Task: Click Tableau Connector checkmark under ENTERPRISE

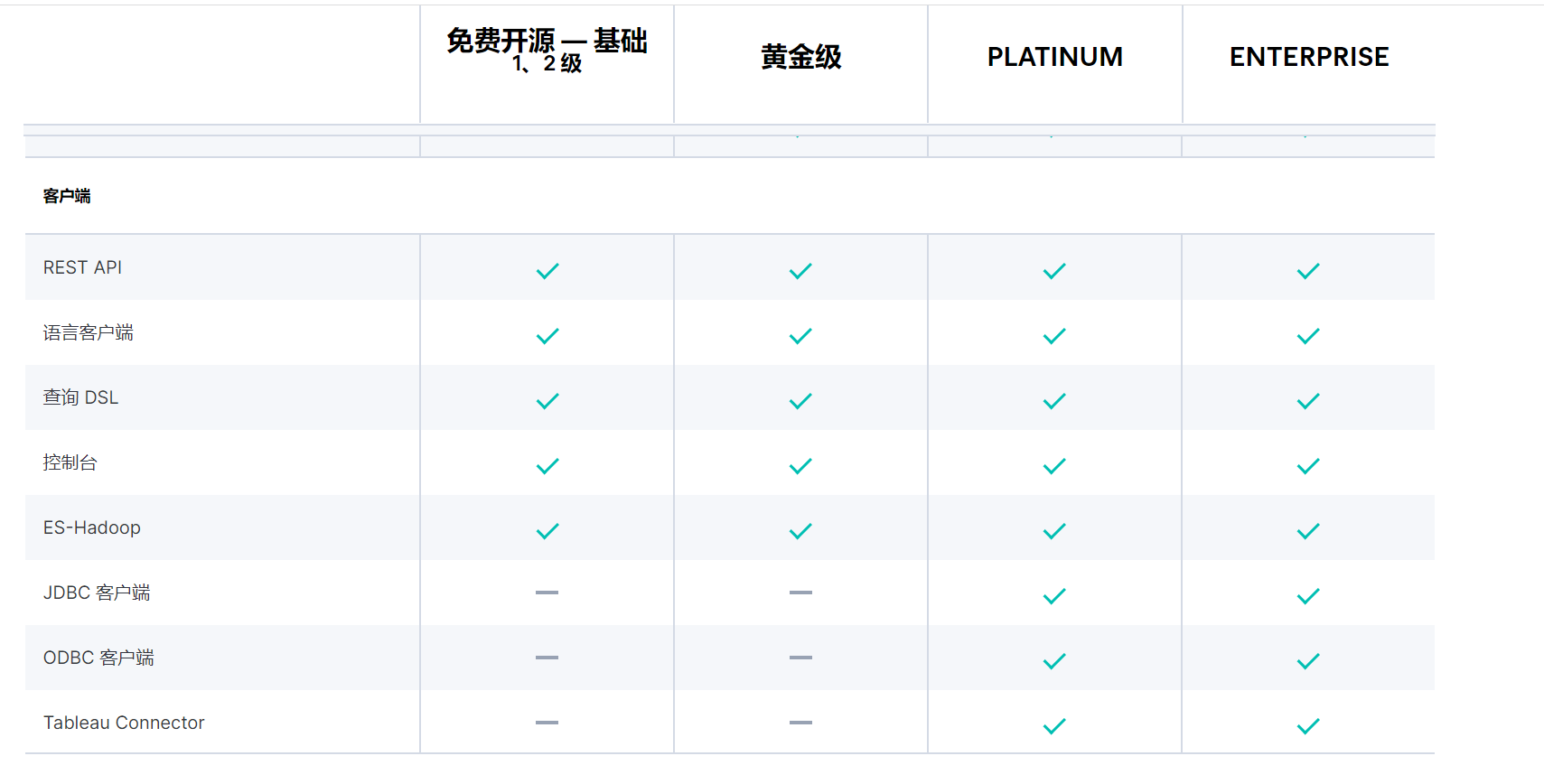Action: click(x=1308, y=726)
